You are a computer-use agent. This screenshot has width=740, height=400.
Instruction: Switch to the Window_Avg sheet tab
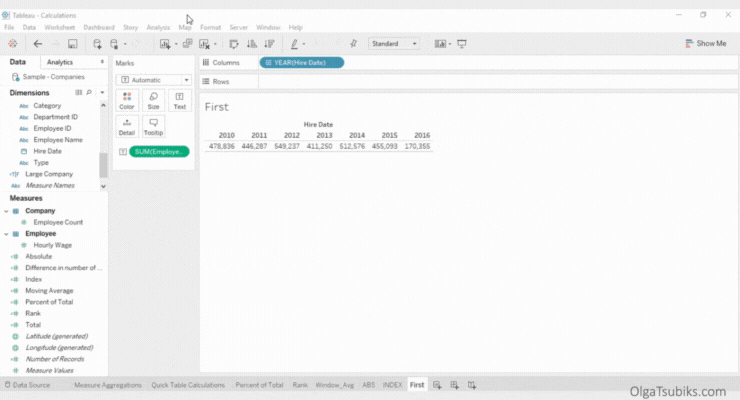click(x=335, y=385)
